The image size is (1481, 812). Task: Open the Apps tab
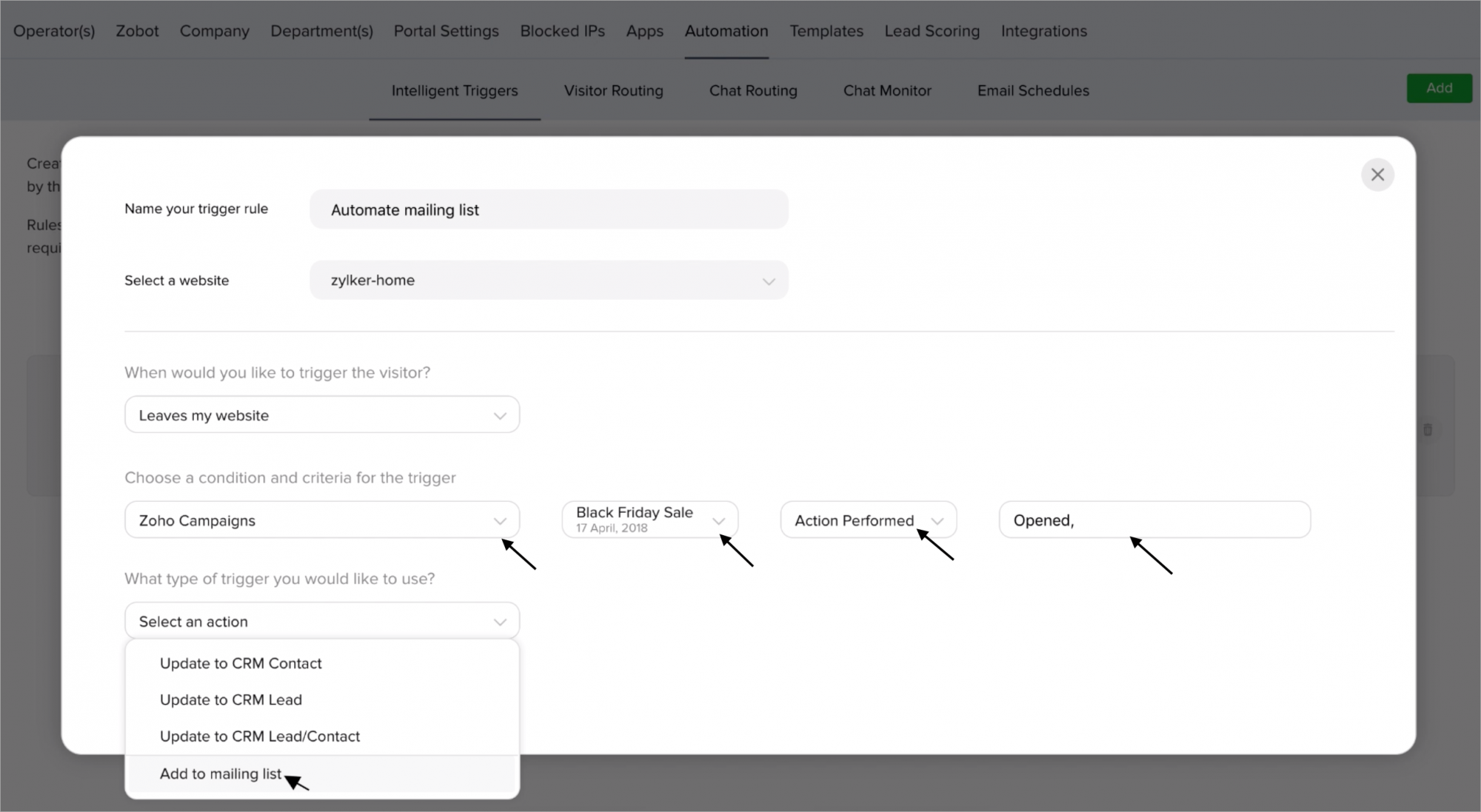coord(644,31)
